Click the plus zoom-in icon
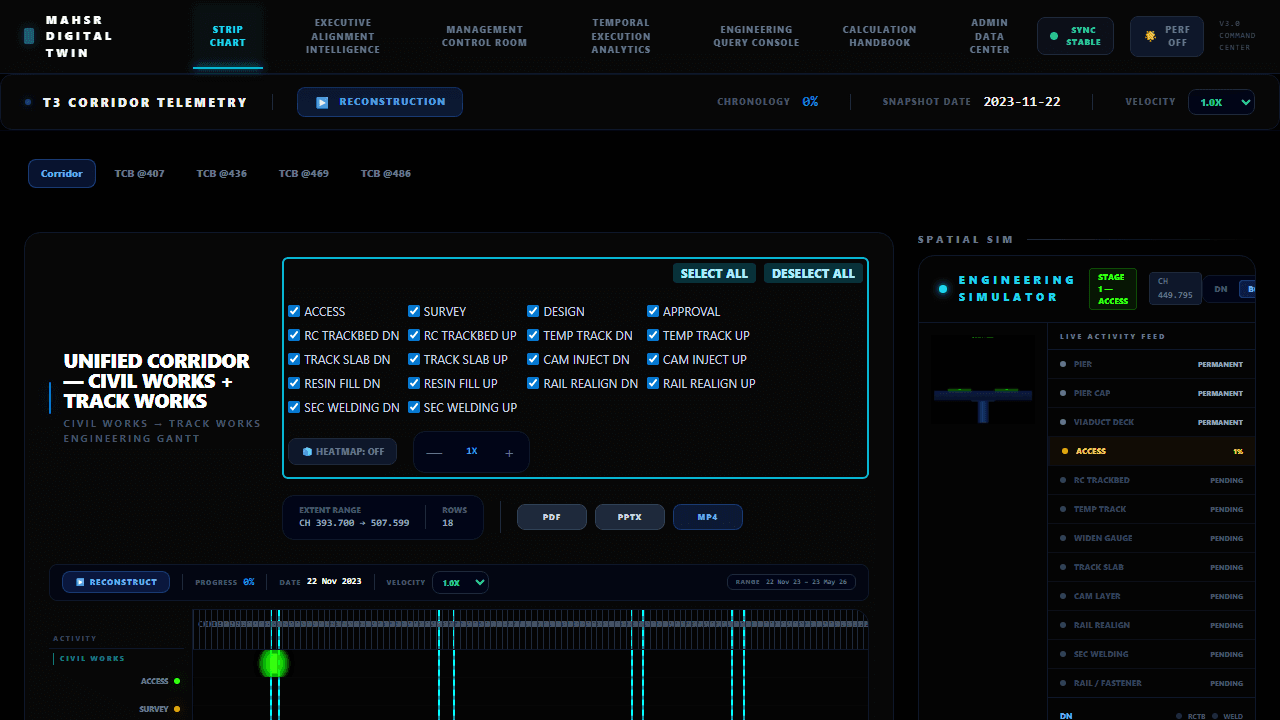 (x=509, y=453)
